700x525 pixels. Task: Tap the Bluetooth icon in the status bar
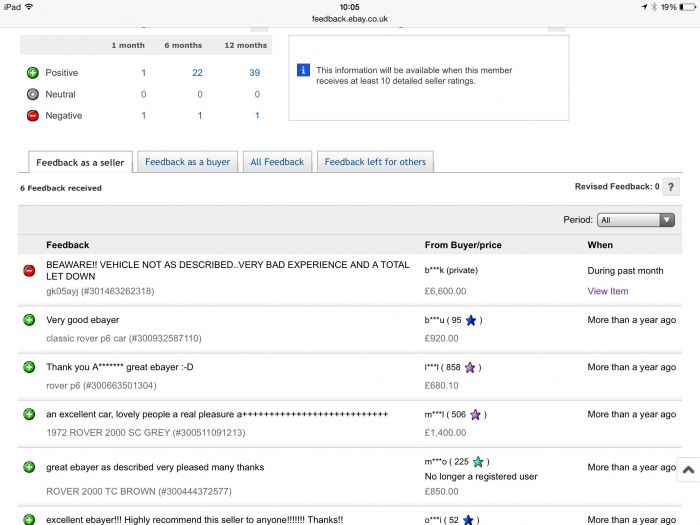click(x=654, y=7)
